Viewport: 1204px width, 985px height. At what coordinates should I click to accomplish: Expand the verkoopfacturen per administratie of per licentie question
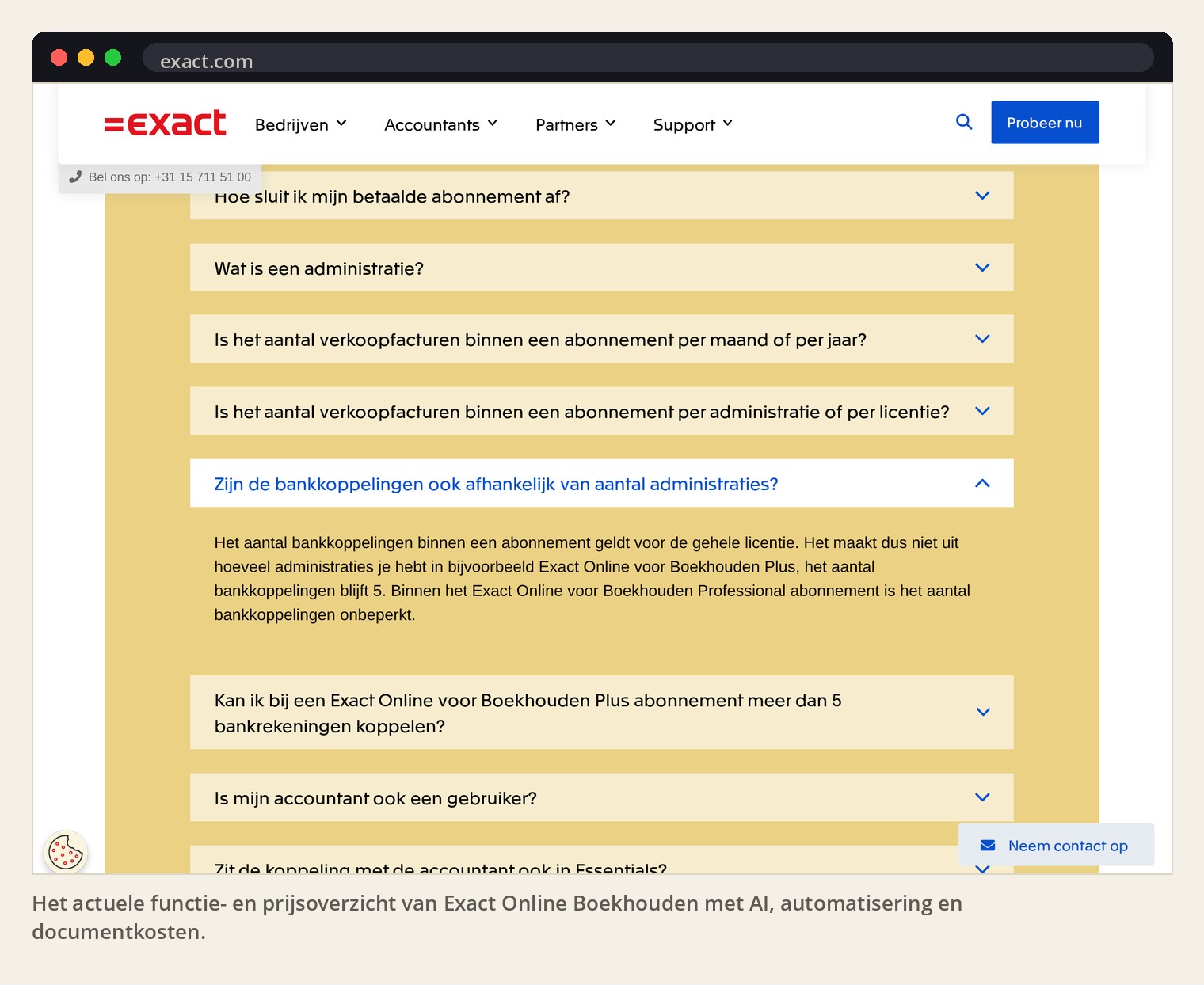click(x=602, y=411)
